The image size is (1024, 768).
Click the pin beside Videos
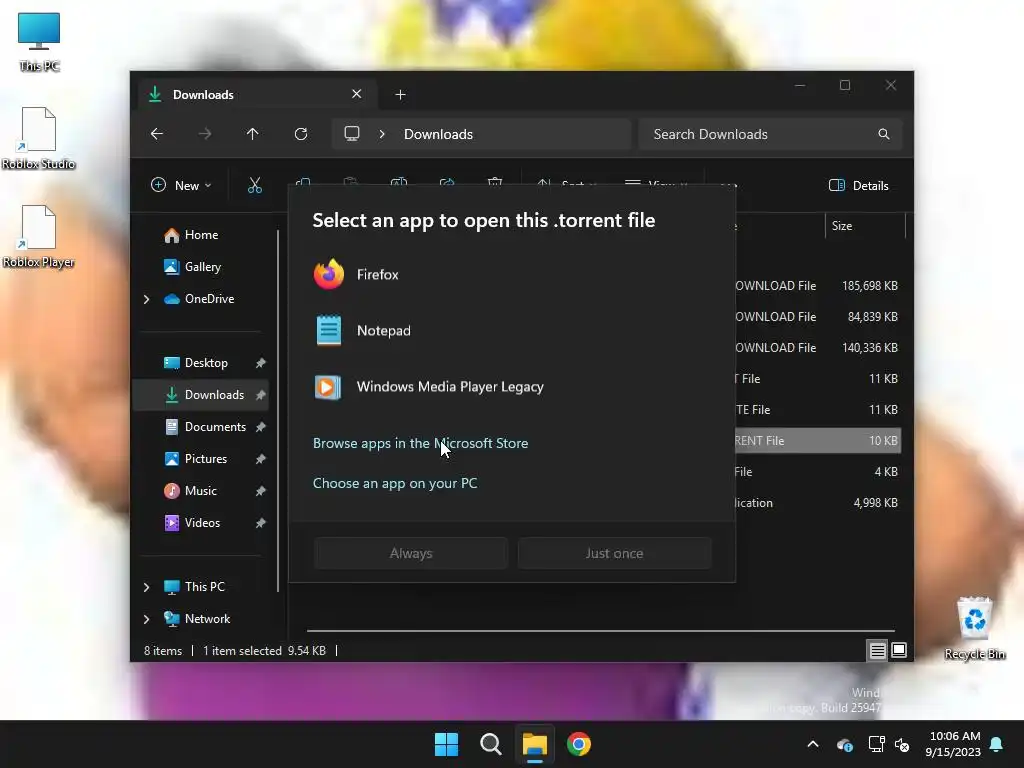[x=261, y=523]
